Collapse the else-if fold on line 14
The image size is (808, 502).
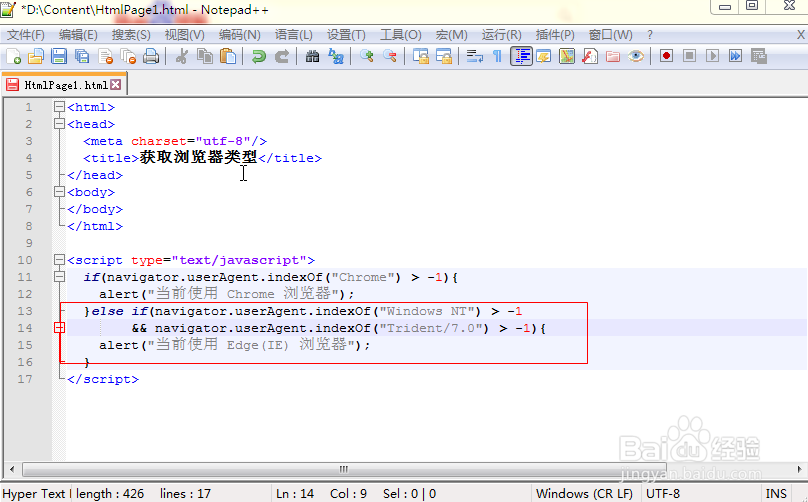[x=59, y=328]
